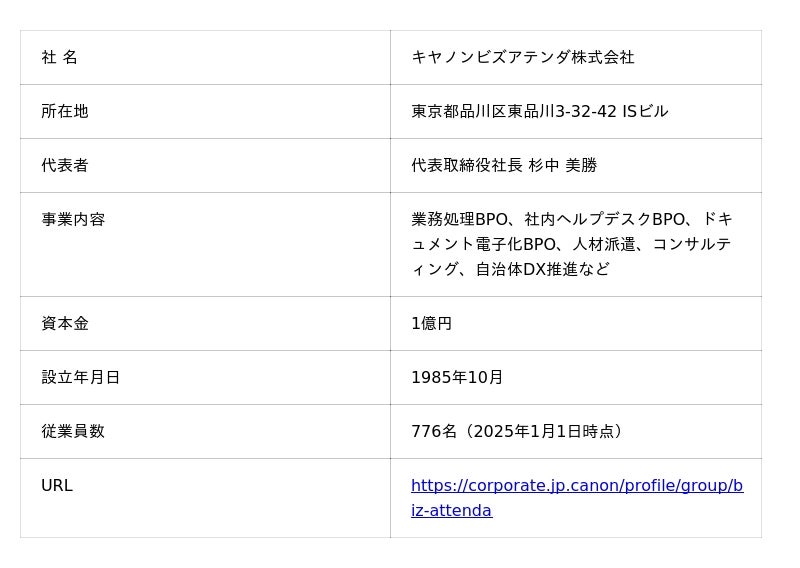
Task: Click the ISビル building name text
Action: pos(645,112)
